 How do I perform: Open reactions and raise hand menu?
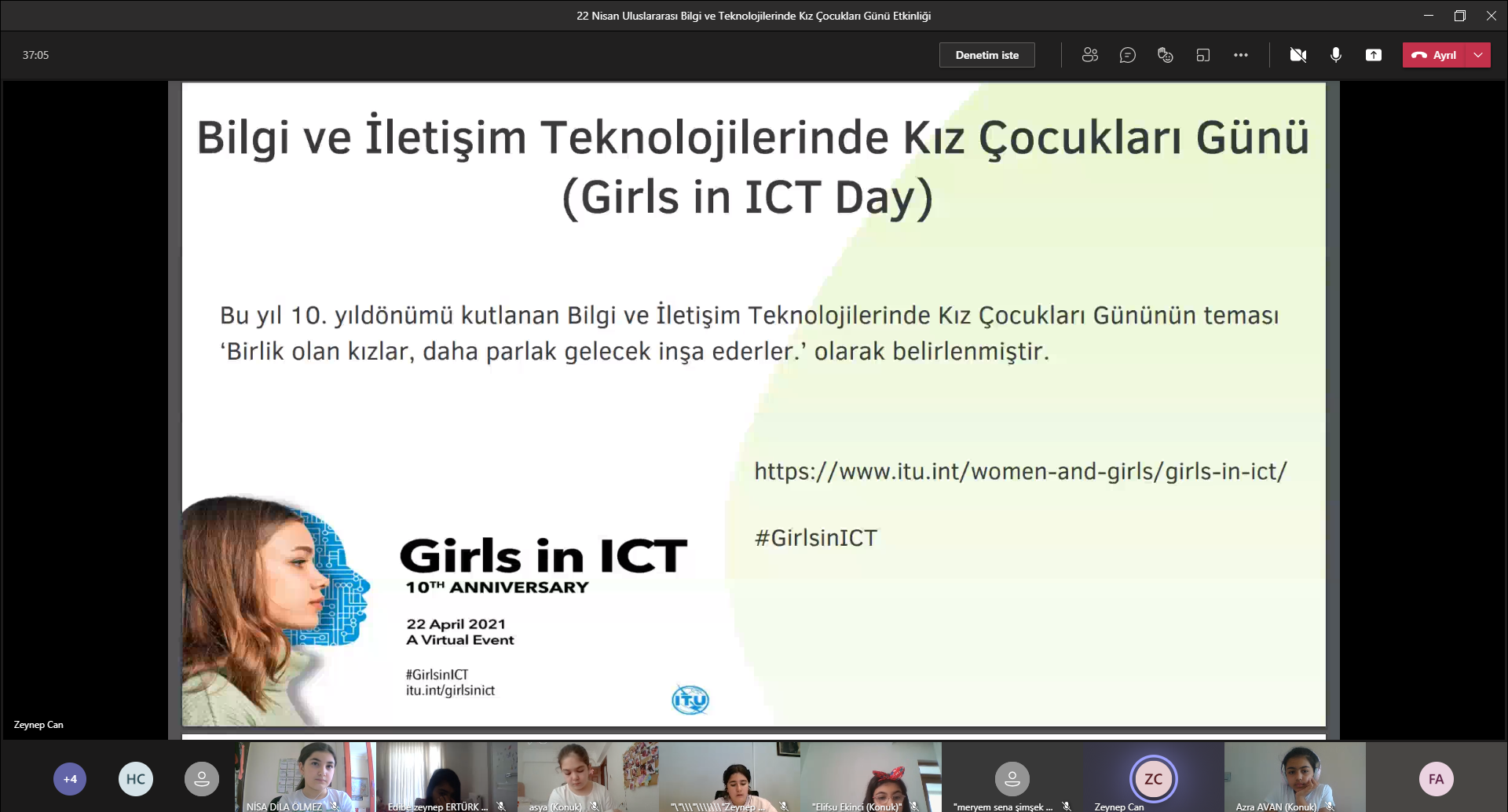coord(1165,55)
